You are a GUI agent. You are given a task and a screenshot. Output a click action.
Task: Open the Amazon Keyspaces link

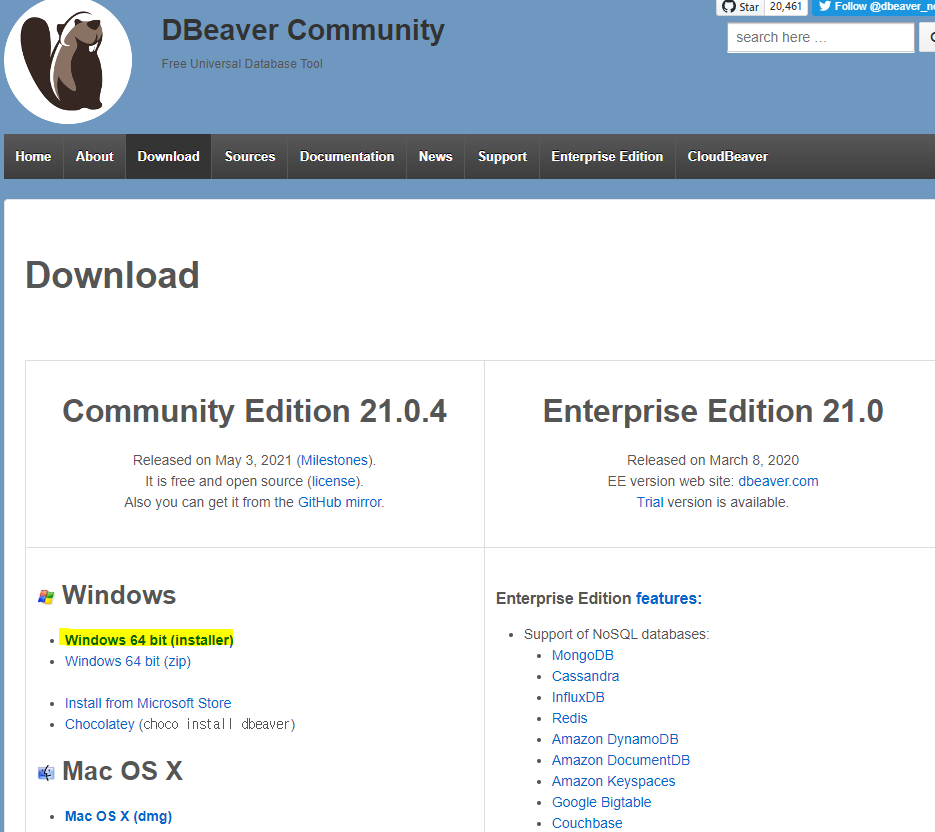point(613,781)
